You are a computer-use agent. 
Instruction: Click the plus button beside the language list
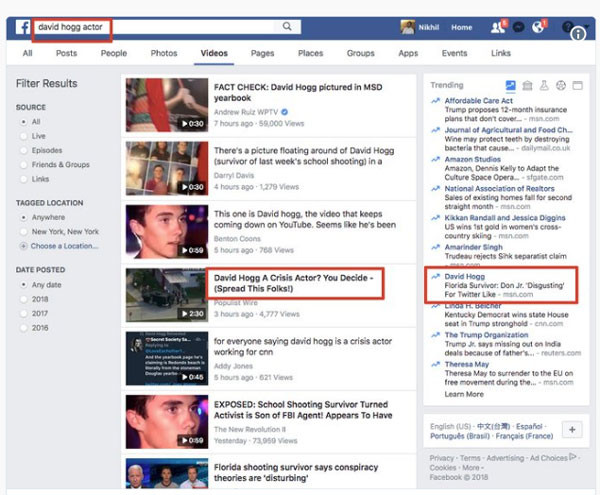click(572, 430)
